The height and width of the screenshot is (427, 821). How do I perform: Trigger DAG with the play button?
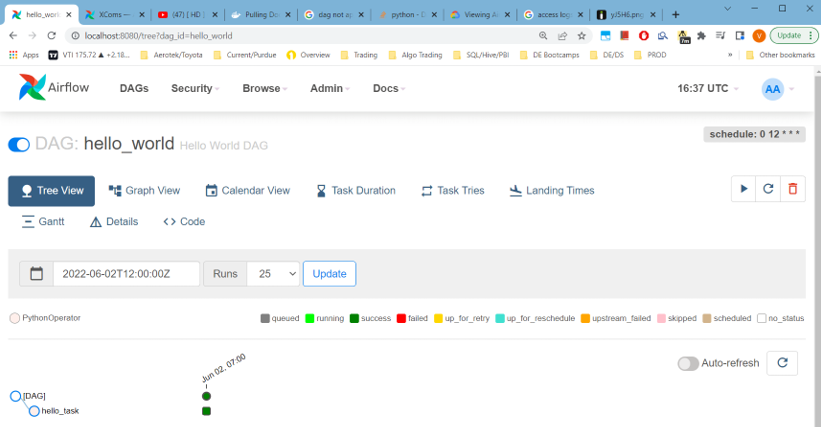tap(744, 189)
